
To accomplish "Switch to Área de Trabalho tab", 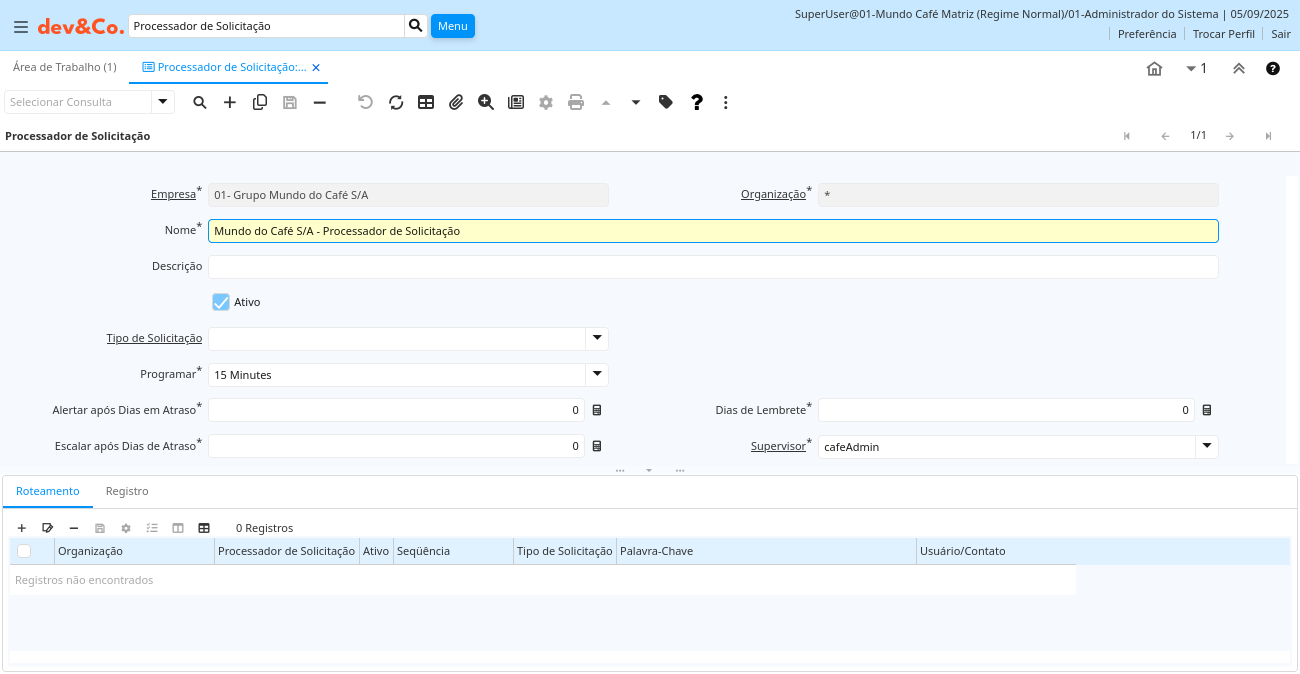I will tap(64, 67).
